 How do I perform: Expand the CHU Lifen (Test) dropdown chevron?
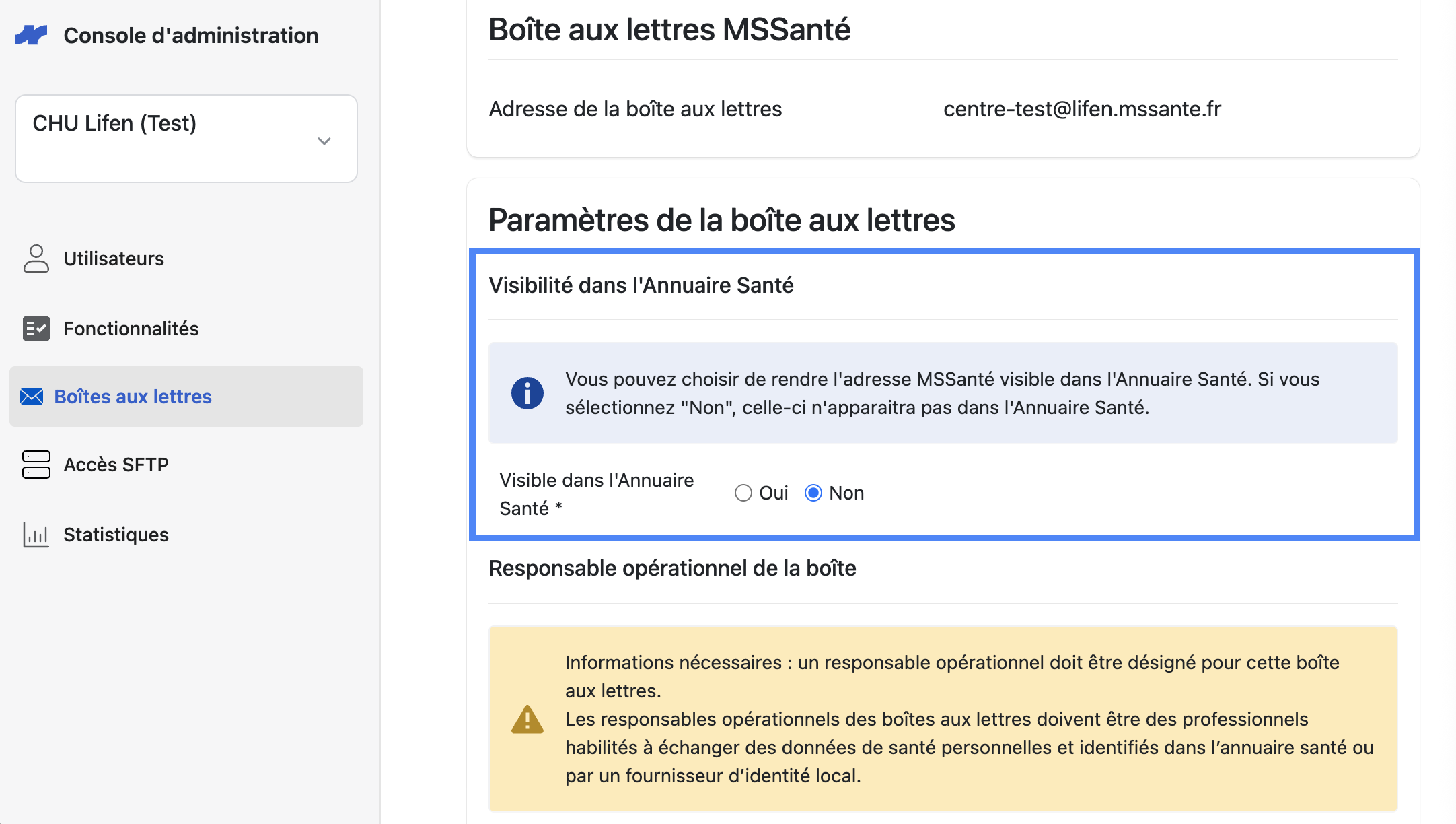(x=324, y=141)
